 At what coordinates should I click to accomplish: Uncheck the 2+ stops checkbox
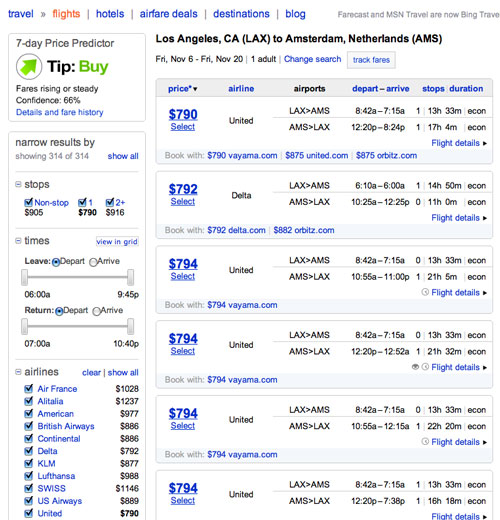pos(110,202)
